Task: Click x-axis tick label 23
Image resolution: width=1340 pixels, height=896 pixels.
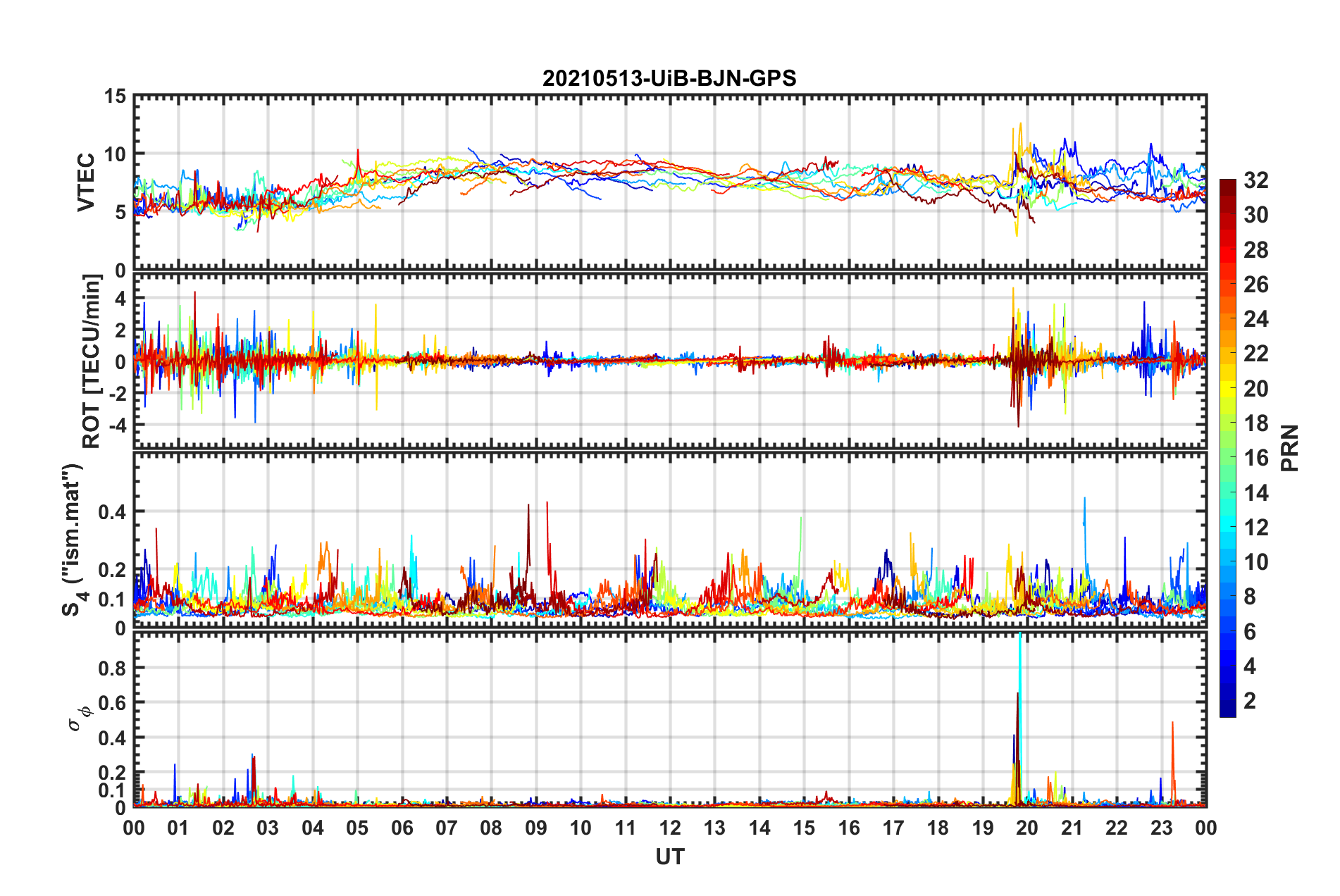Action: [x=1161, y=828]
